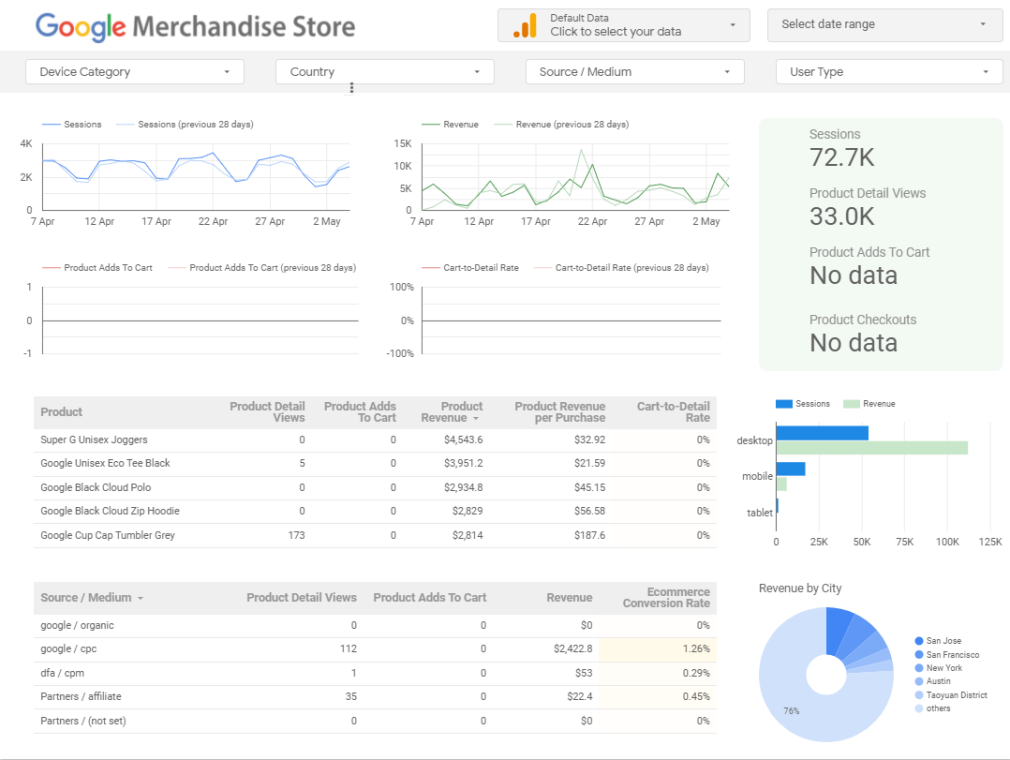Toggle Revenue (previous 28 days) legend item

pos(561,124)
